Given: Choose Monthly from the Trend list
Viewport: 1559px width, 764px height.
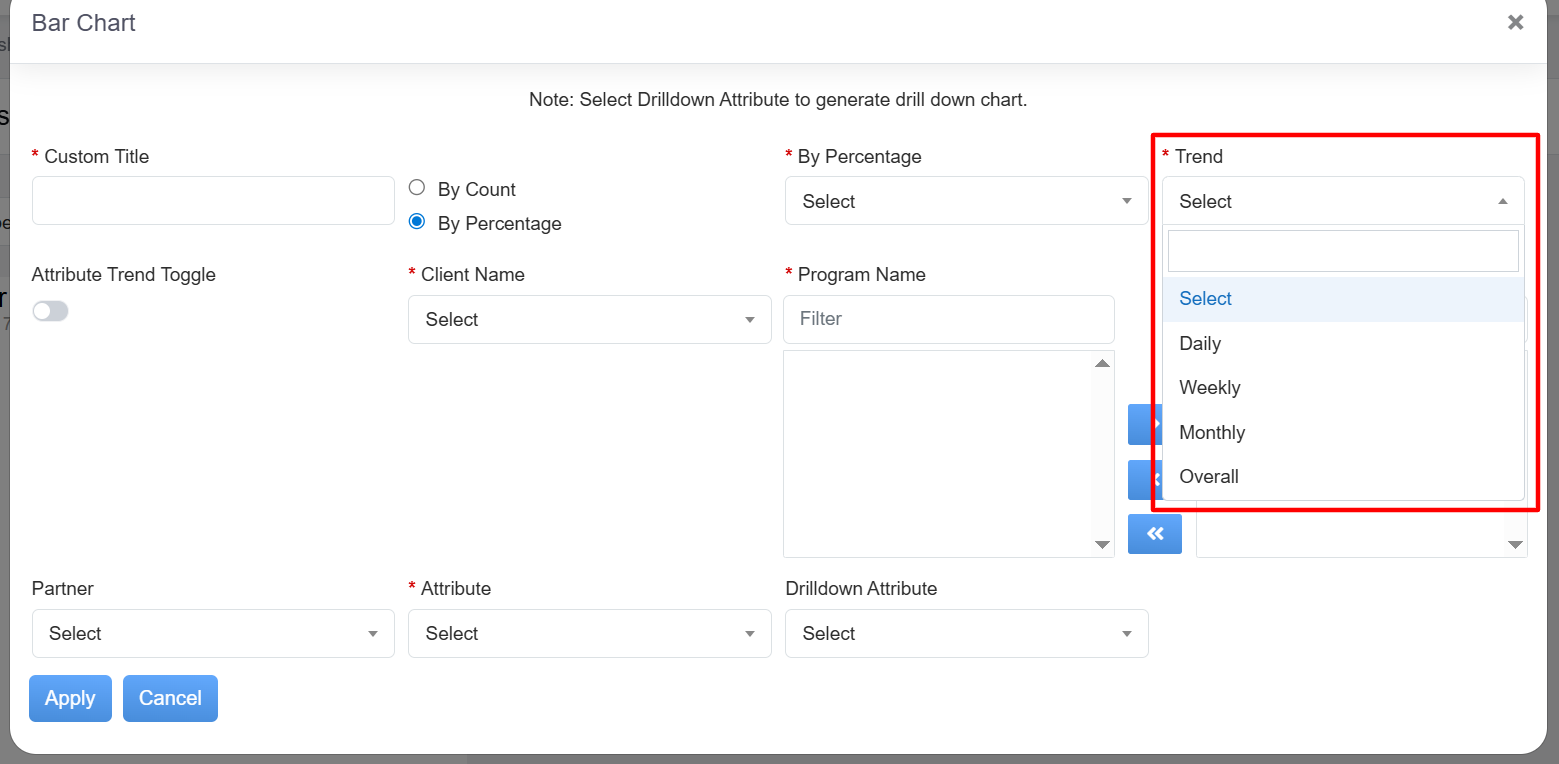Looking at the screenshot, I should (1212, 433).
